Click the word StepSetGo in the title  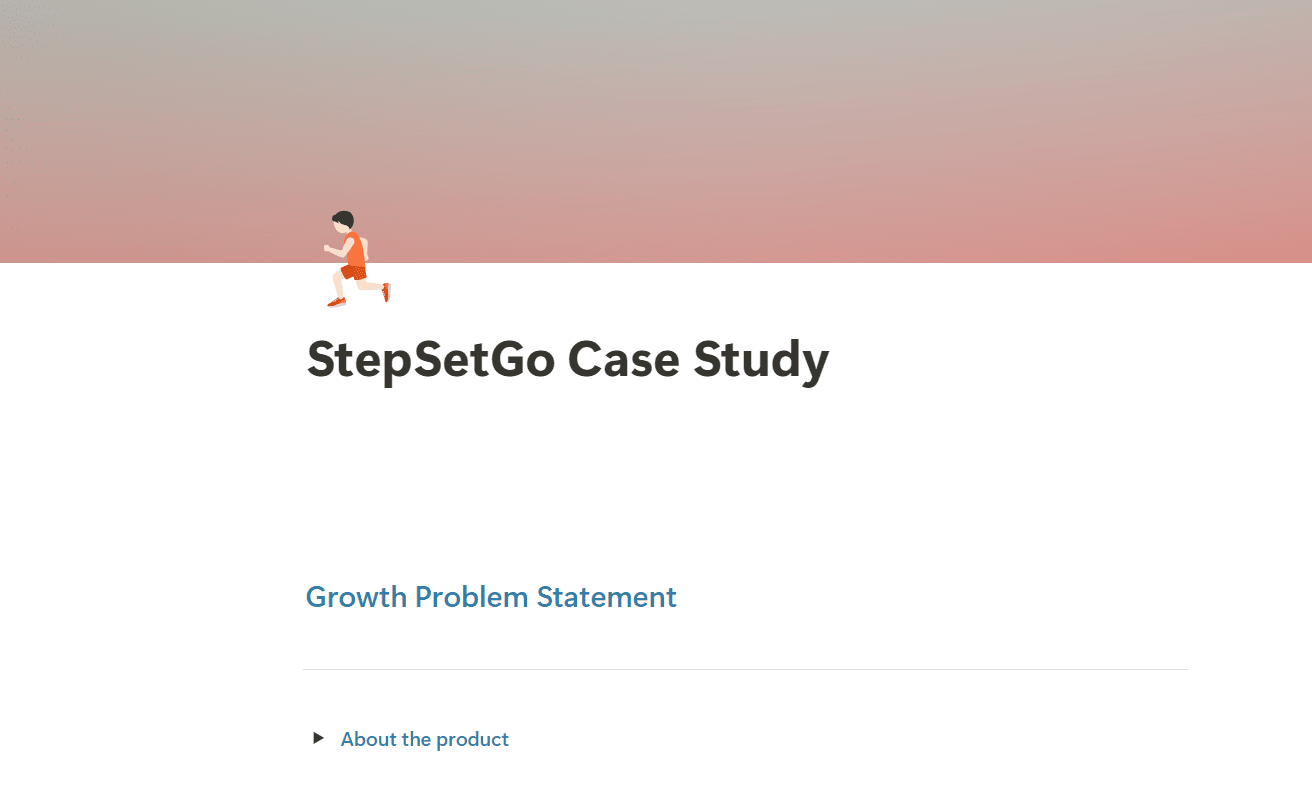pyautogui.click(x=430, y=360)
